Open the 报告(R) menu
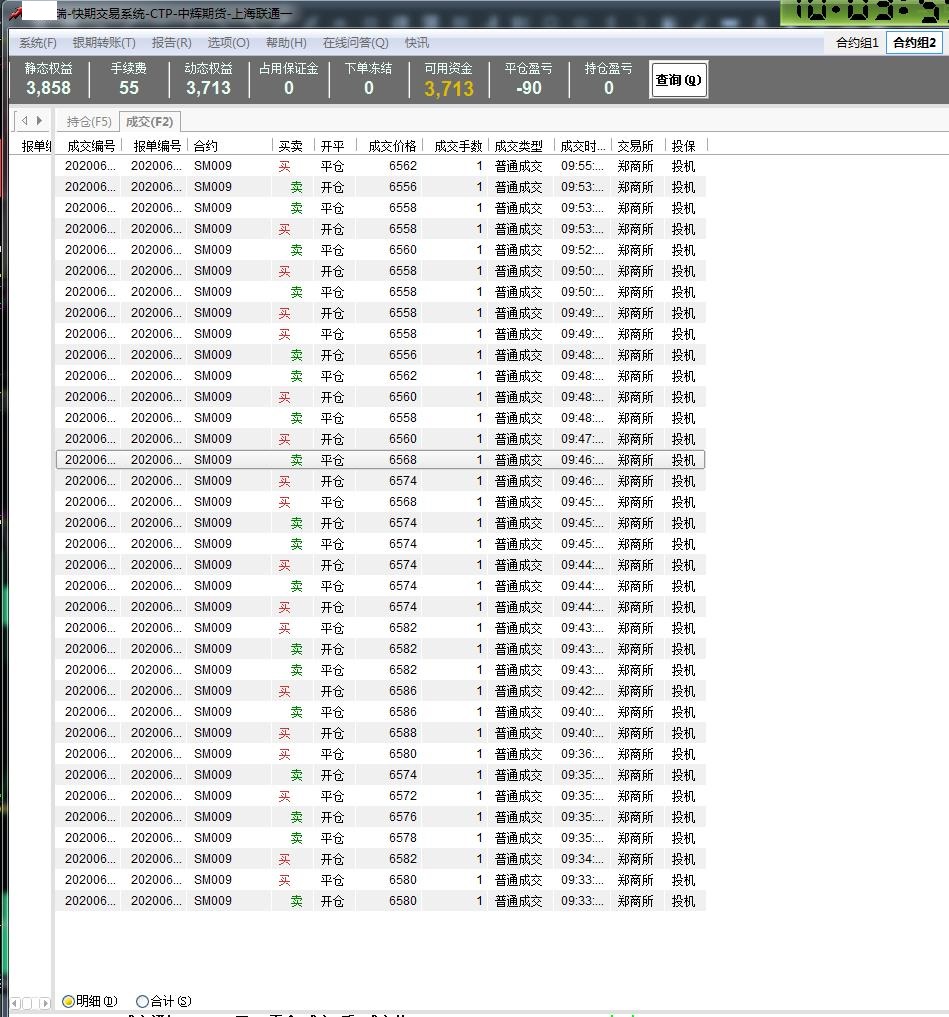949x1017 pixels. pyautogui.click(x=171, y=43)
